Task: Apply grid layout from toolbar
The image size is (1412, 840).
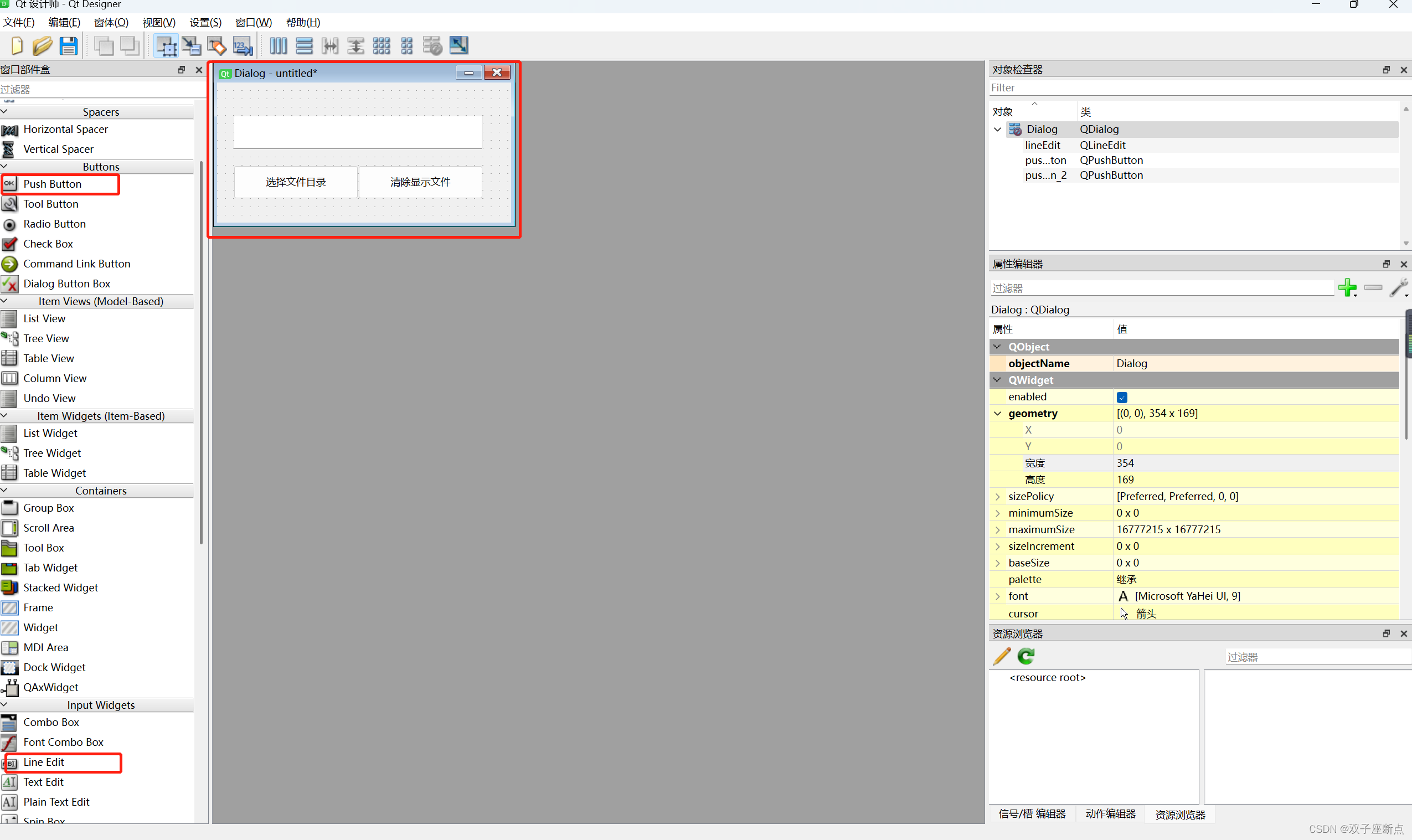Action: tap(381, 46)
